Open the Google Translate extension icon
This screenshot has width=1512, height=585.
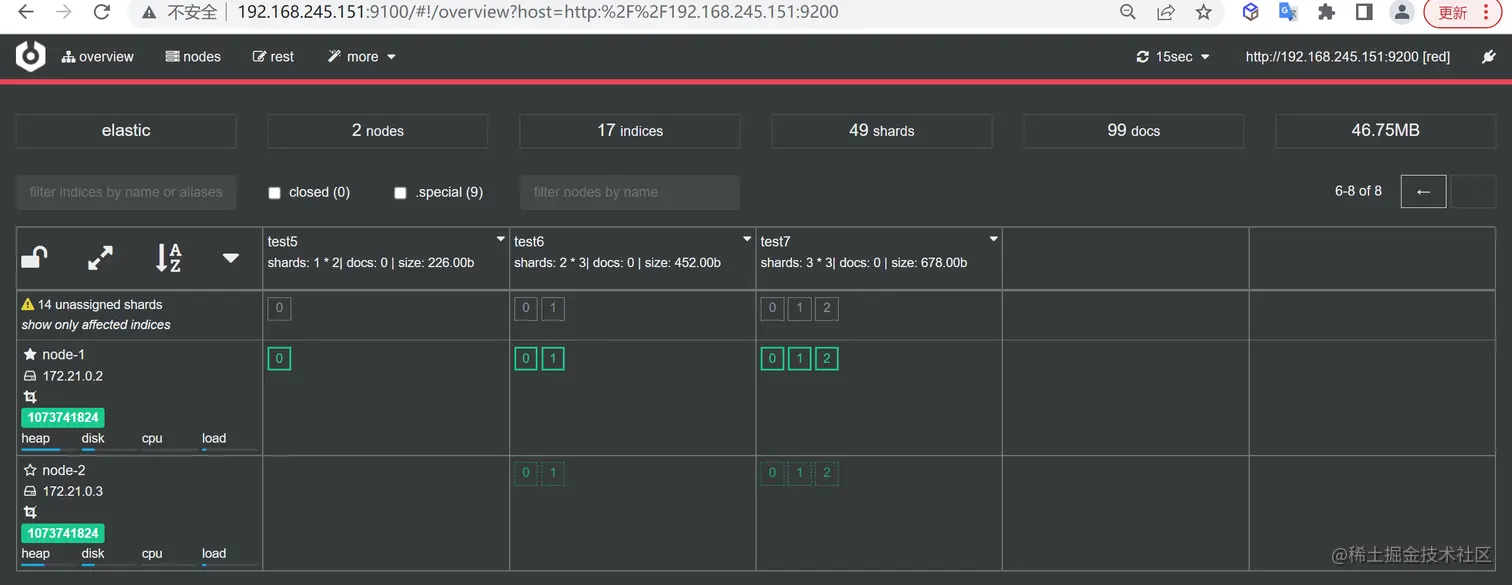coord(1288,12)
